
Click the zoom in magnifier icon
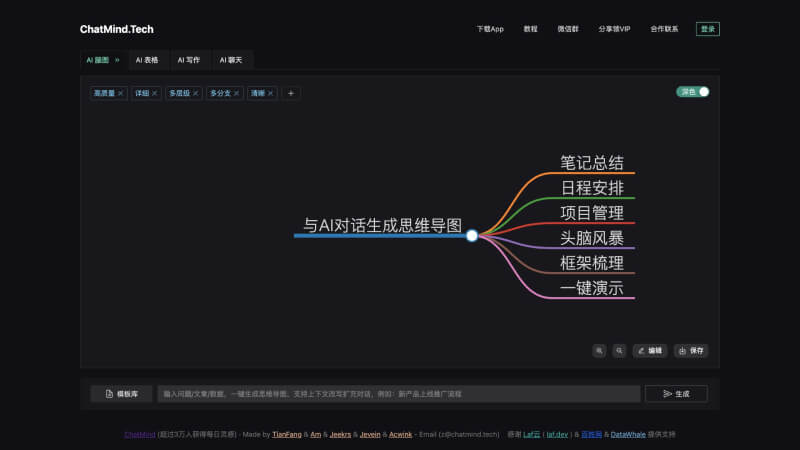click(x=599, y=351)
